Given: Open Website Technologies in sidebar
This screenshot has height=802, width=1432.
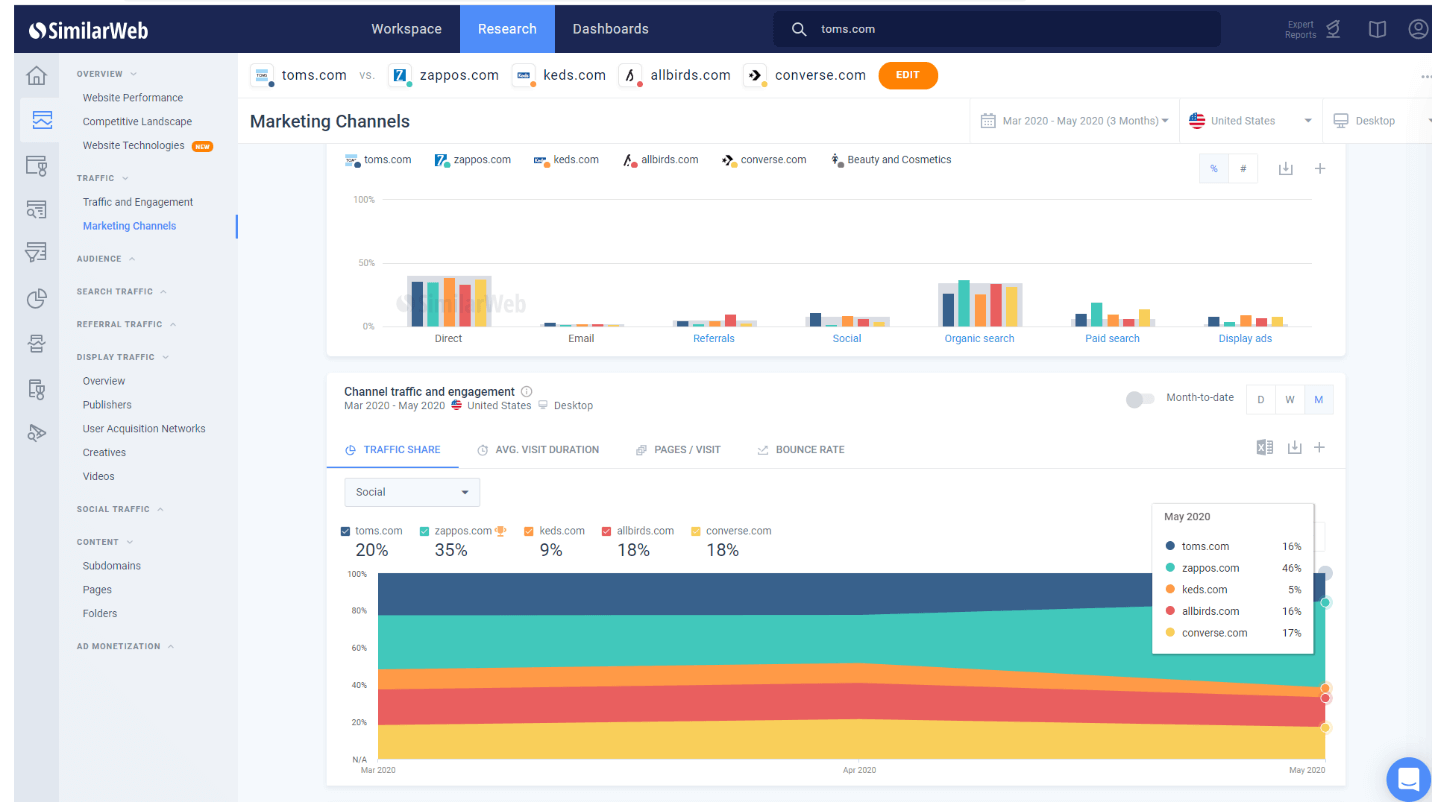Looking at the screenshot, I should coord(134,146).
